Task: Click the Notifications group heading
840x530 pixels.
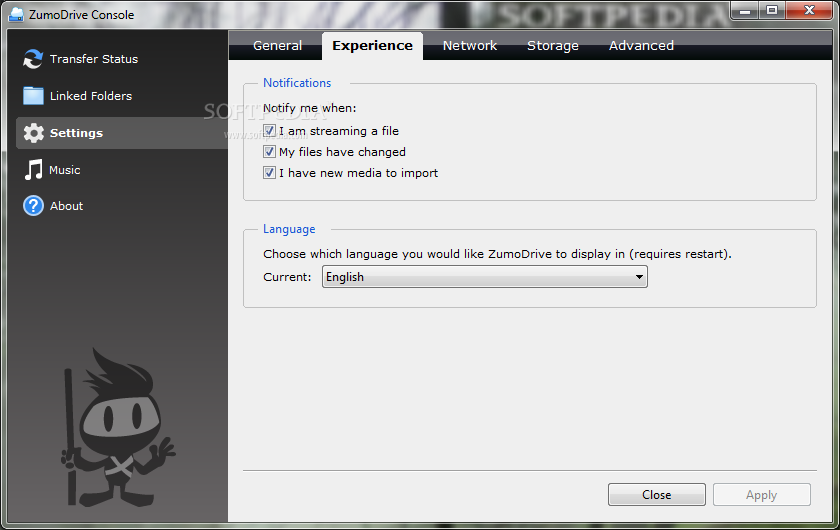Action: 297,83
